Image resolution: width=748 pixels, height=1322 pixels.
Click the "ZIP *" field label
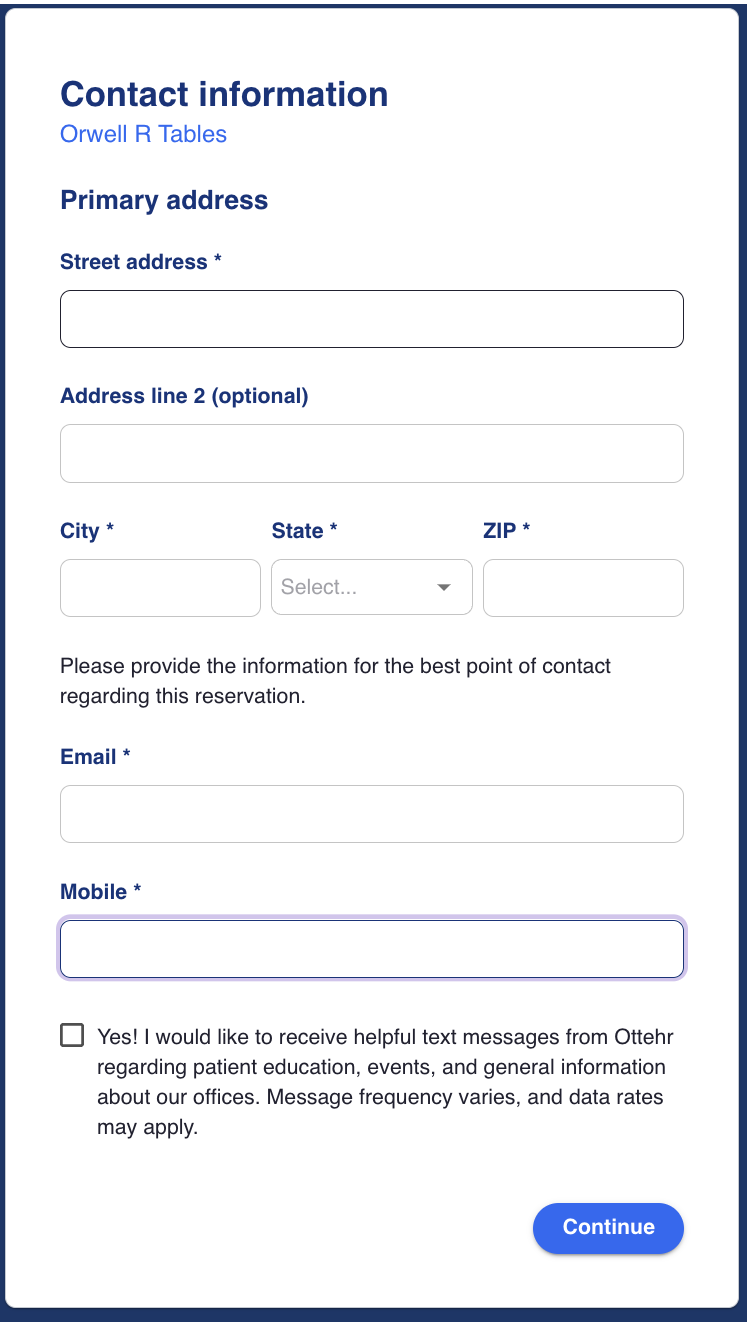(x=506, y=531)
